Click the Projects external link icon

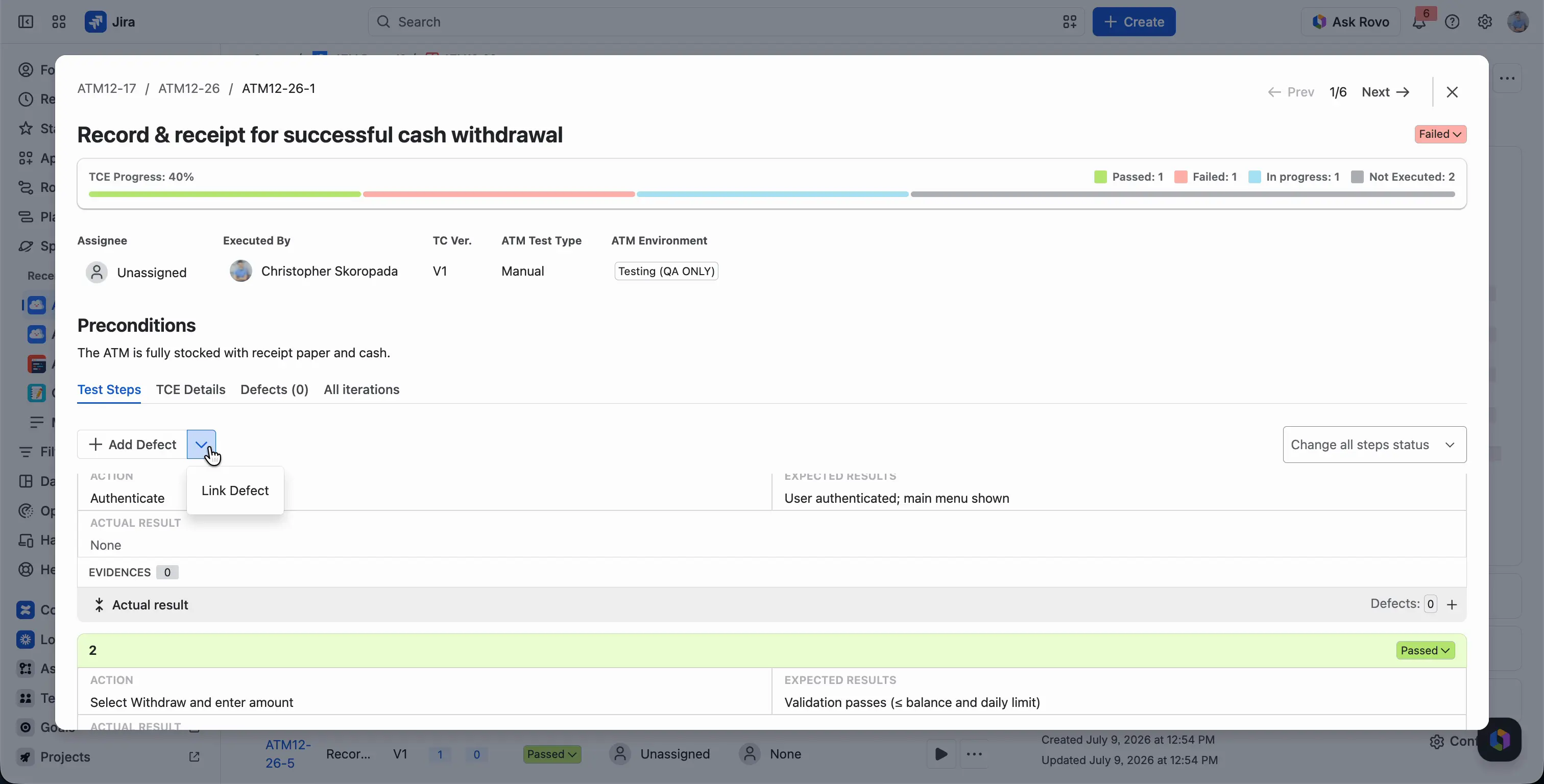pyautogui.click(x=194, y=757)
